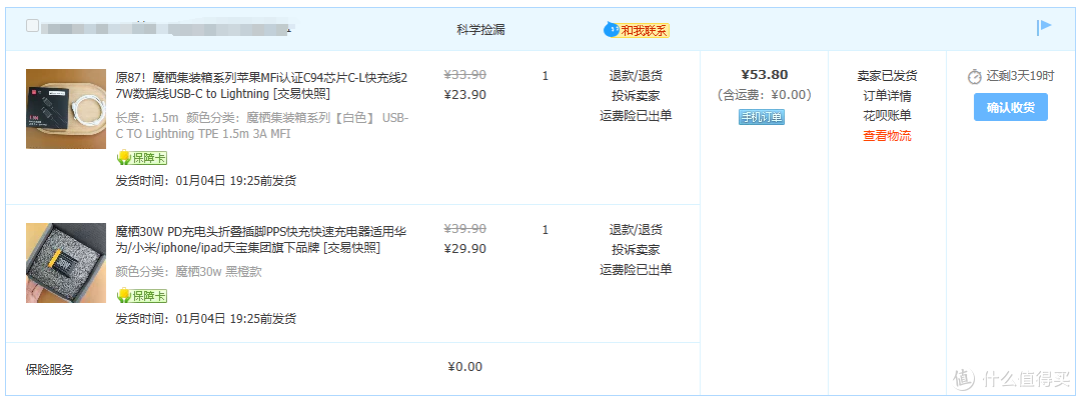1080x401 pixels.
Task: Click 投诉卖家 for the charger item
Action: (636, 249)
